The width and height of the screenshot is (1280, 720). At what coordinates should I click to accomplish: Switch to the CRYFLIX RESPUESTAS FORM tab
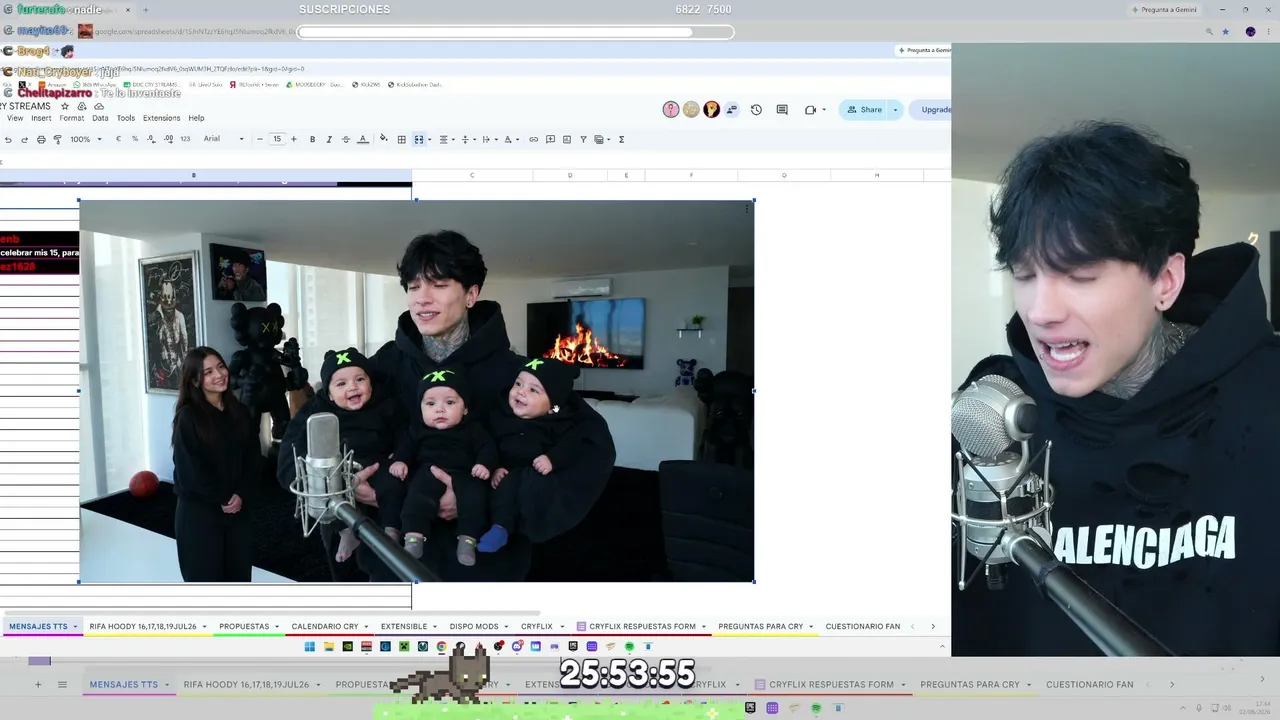click(x=642, y=627)
